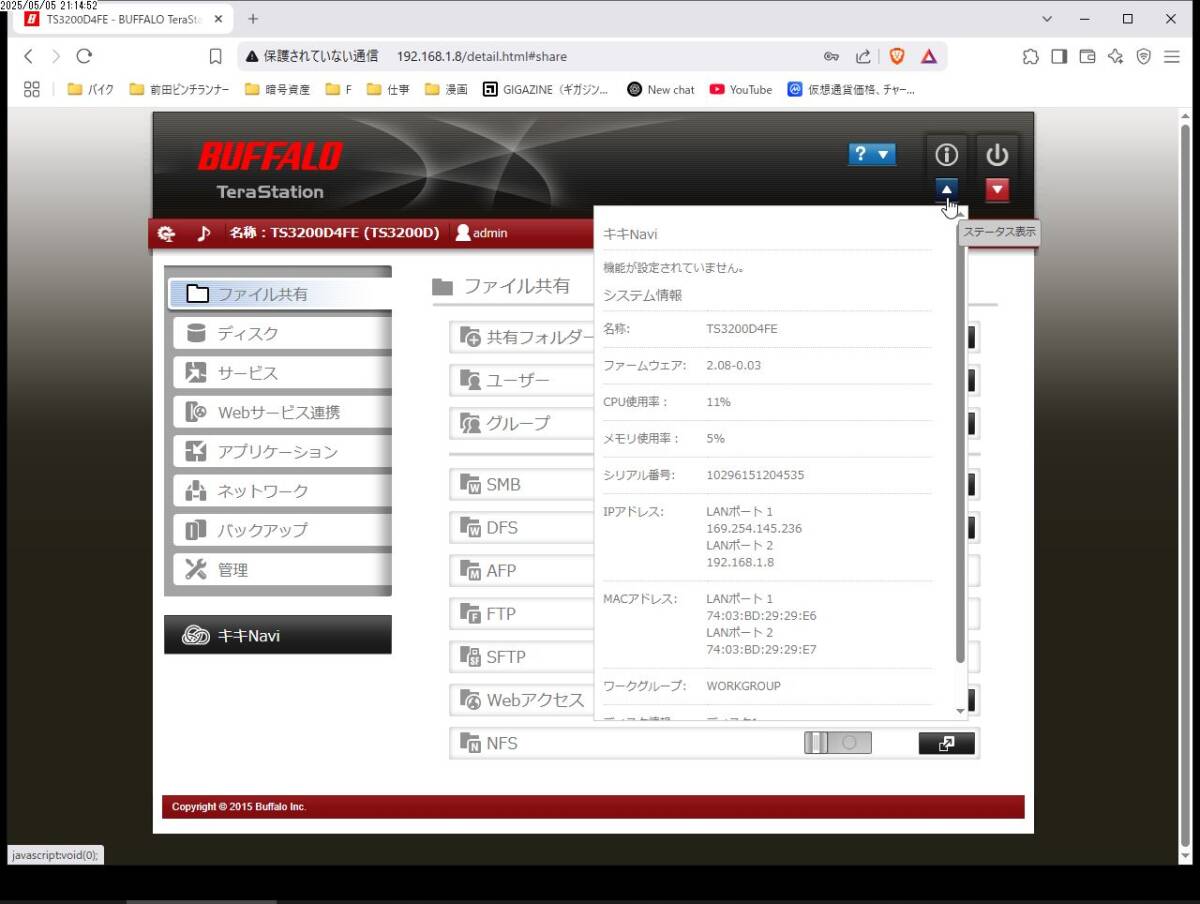Open ネットワーク in the sidebar
The image size is (1200, 904).
click(282, 491)
